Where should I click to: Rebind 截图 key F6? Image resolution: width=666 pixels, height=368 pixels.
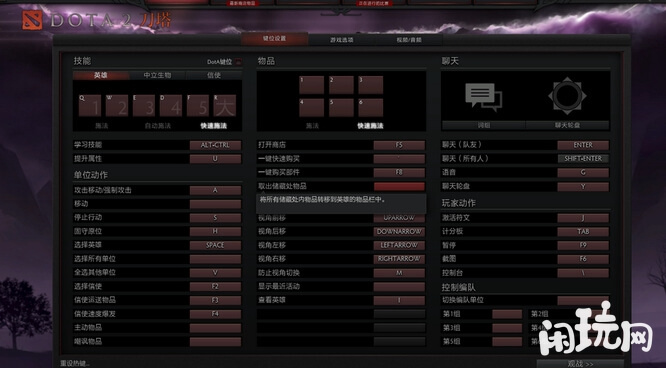click(x=583, y=259)
